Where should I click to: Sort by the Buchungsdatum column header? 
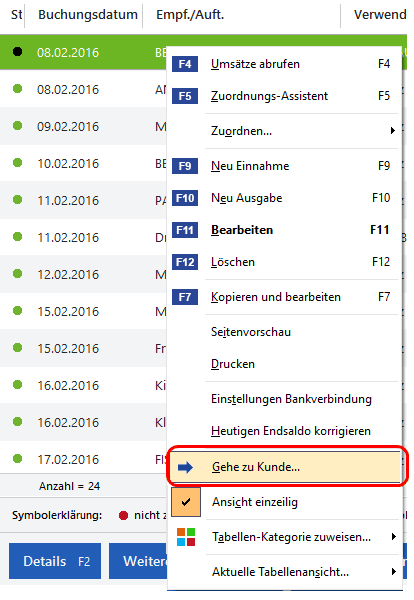coord(88,15)
